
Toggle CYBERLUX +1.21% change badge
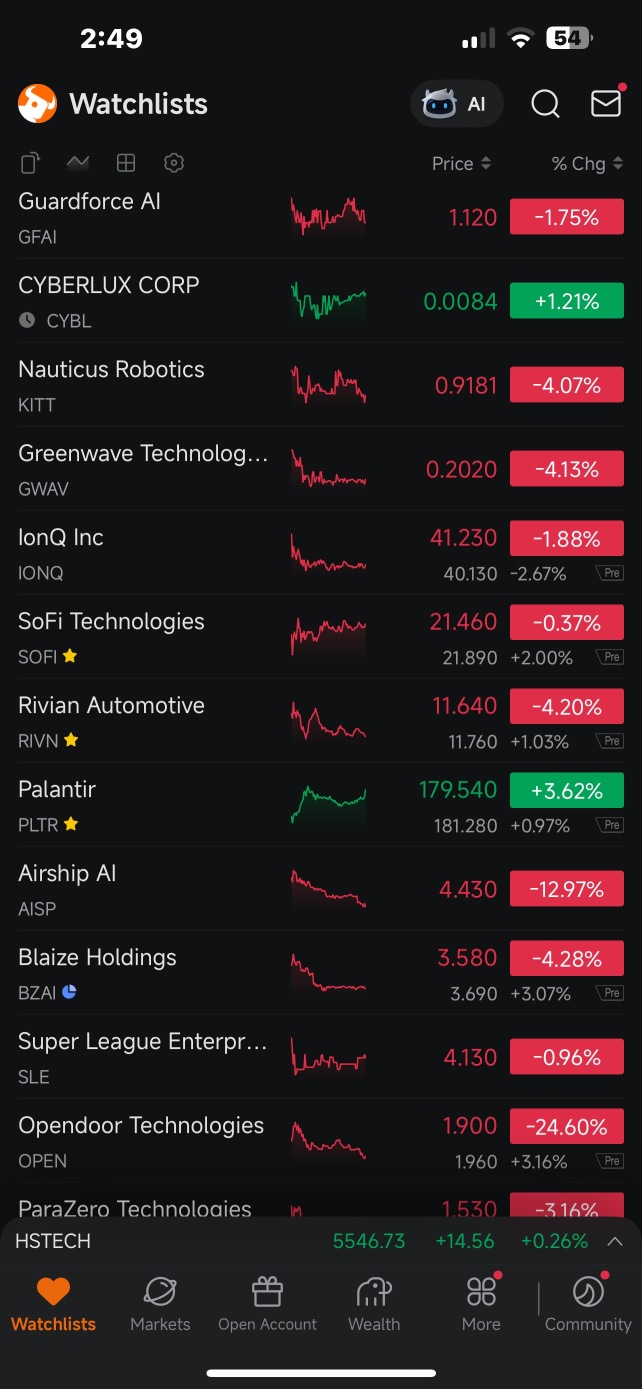567,301
